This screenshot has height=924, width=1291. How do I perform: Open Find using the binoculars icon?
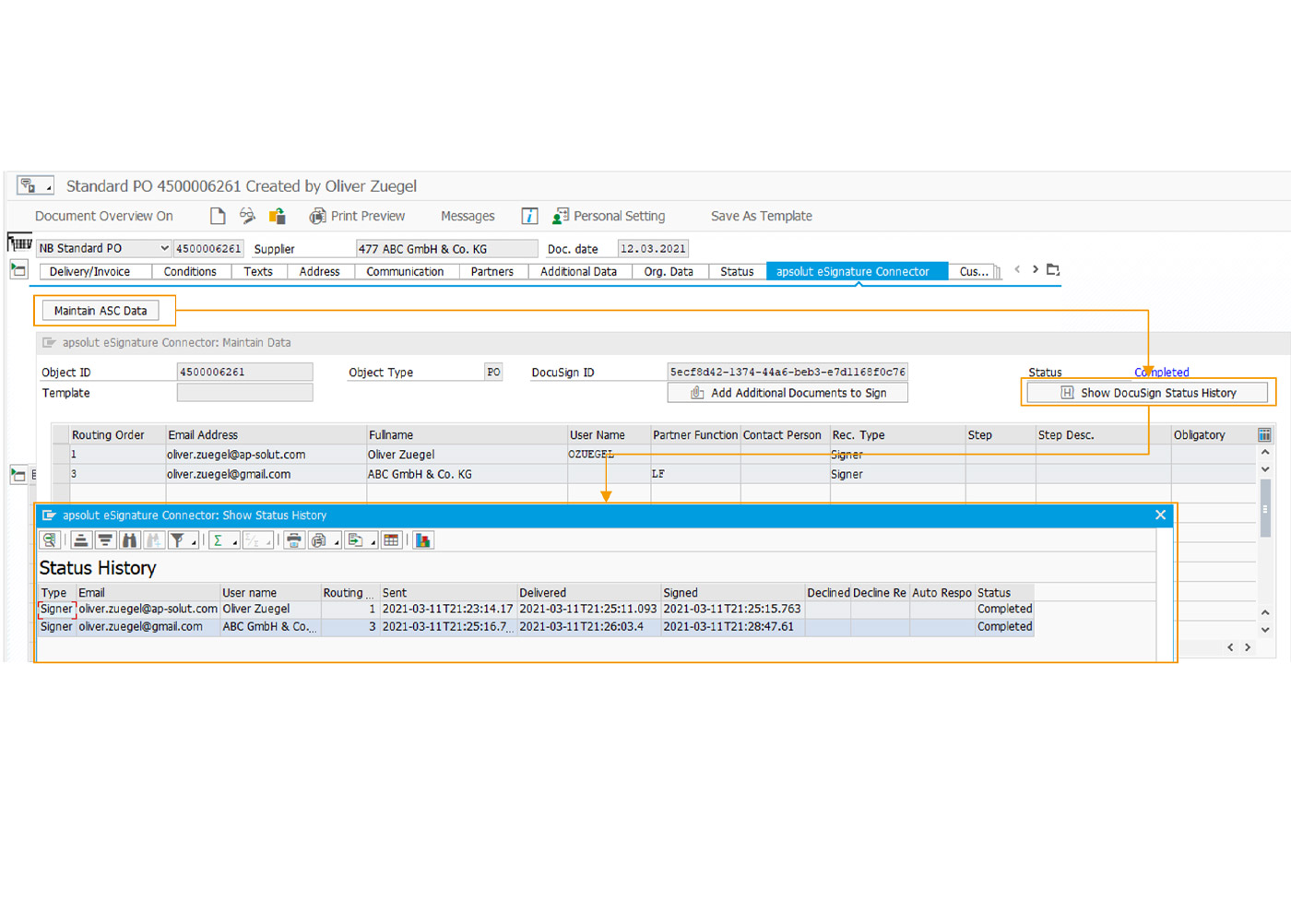coord(129,539)
